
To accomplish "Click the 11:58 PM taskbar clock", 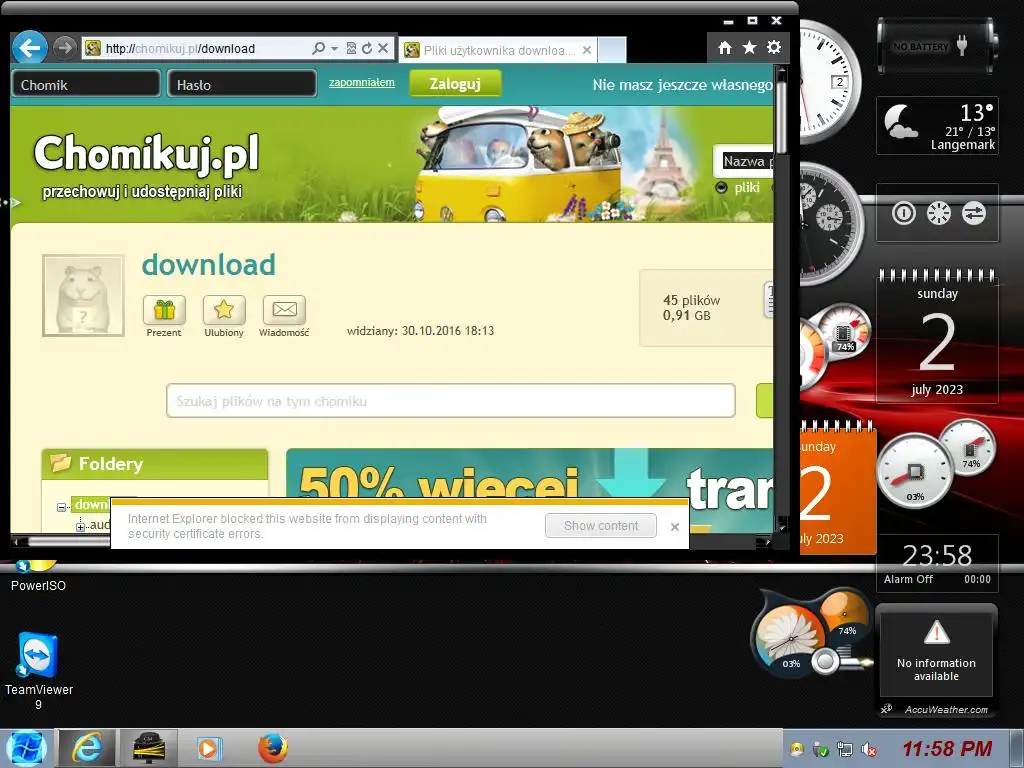I will coord(947,748).
